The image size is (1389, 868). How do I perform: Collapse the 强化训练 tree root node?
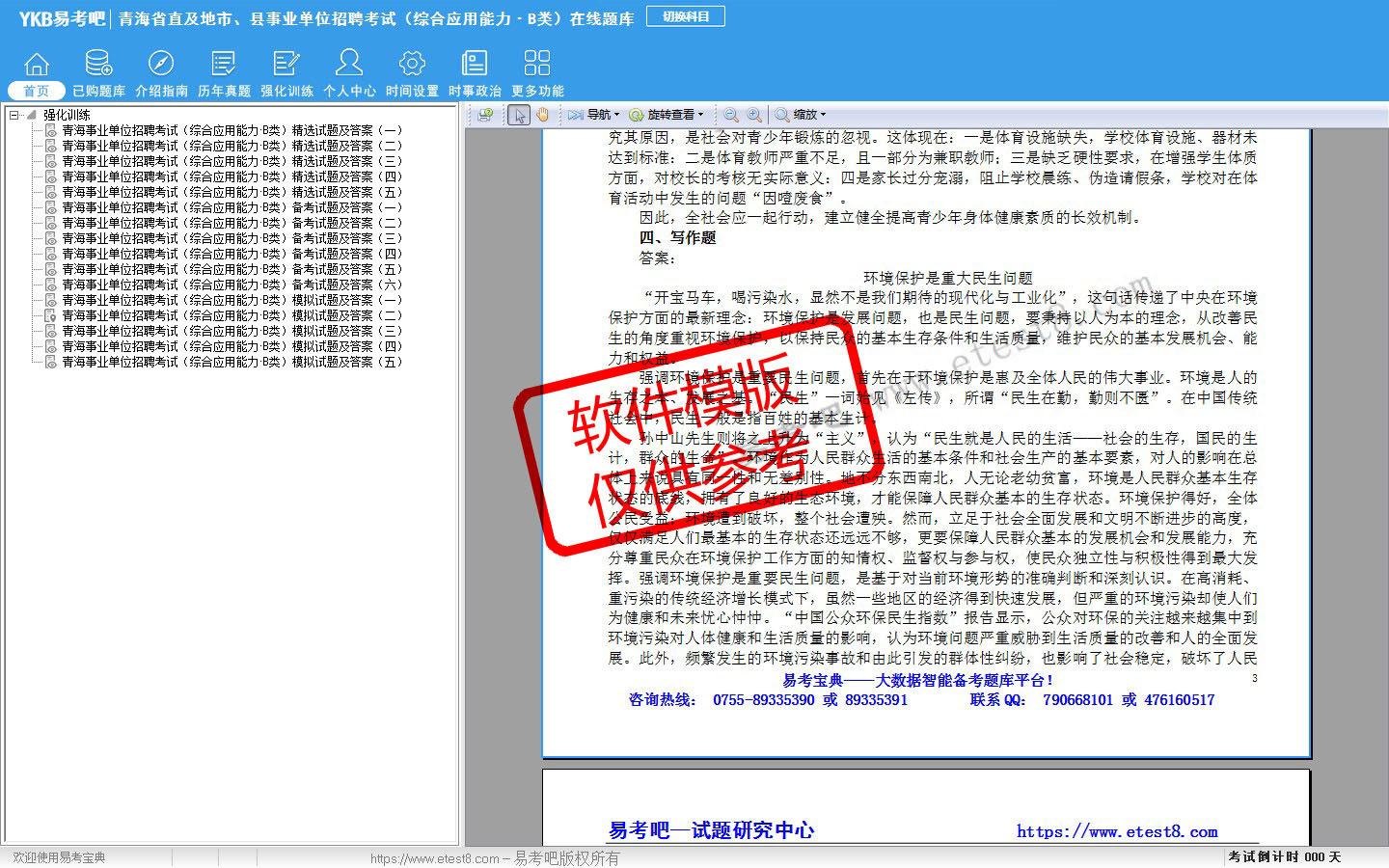click(14, 115)
